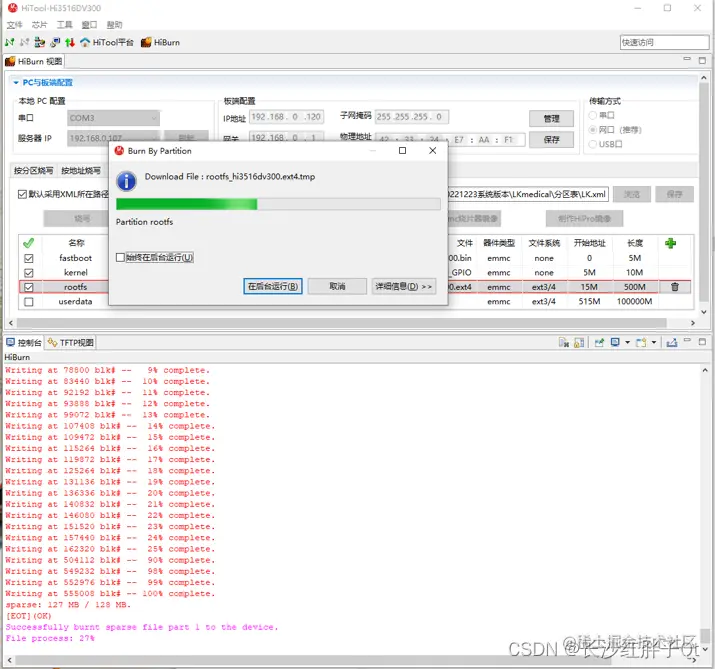This screenshot has height=669, width=715.
Task: Switch to the 控制台 tab
Action: (24, 342)
